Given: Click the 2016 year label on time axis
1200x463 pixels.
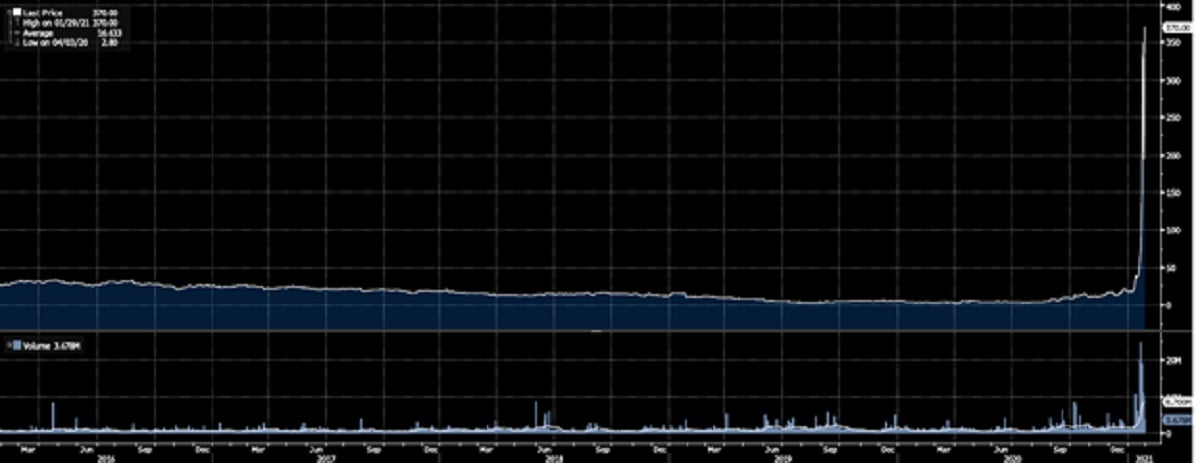Looking at the screenshot, I should [100, 458].
